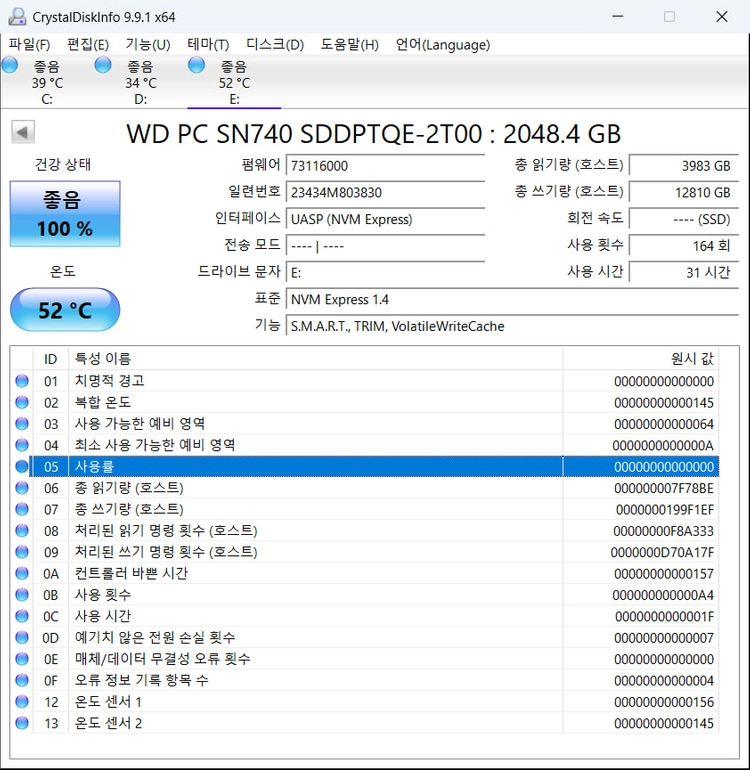Open the 언어(Language) menu
The height and width of the screenshot is (770, 750).
(x=443, y=45)
